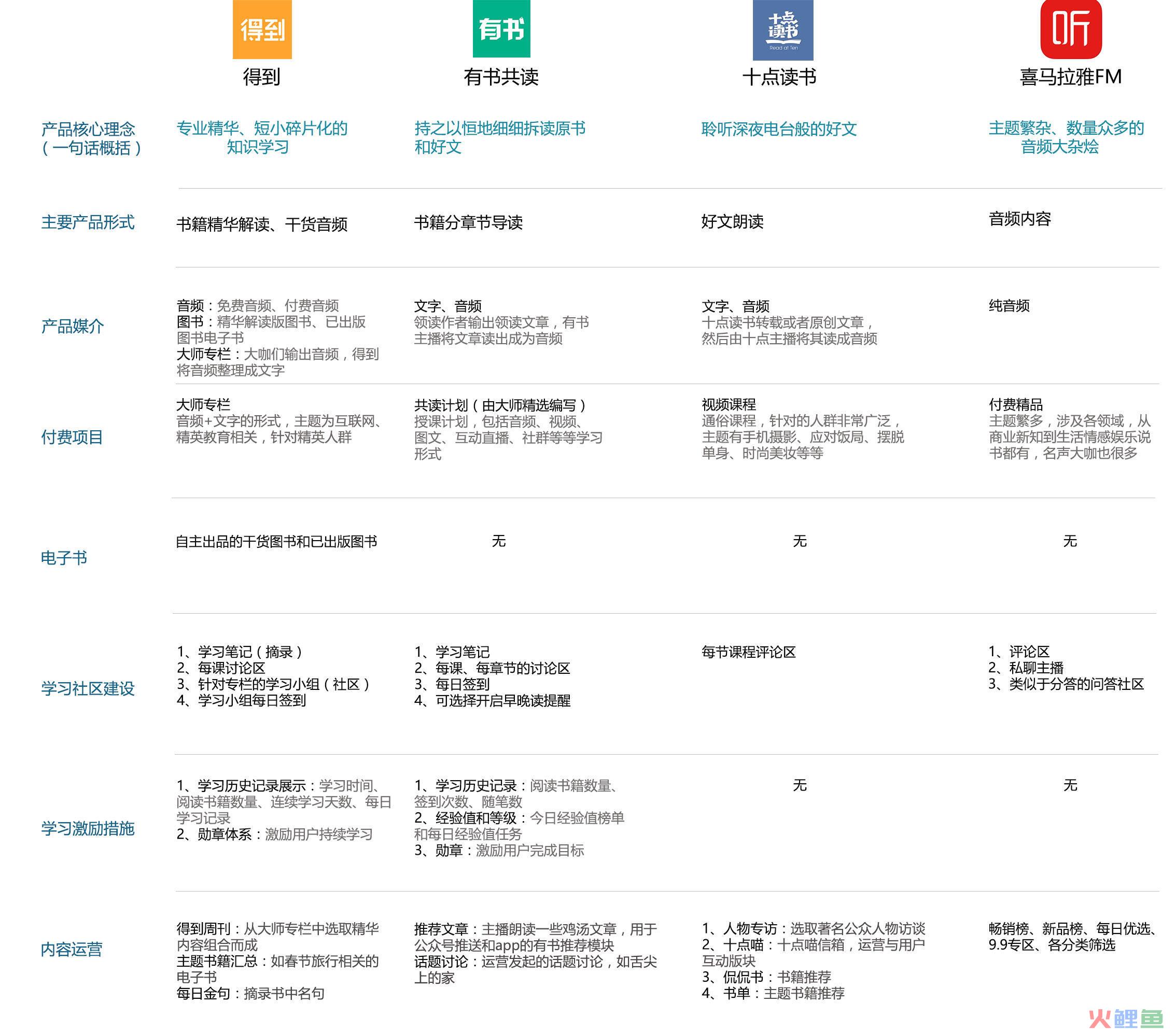This screenshot has height=1031, width=1176.
Task: Click row label 学习激励措施
Action: pos(88,828)
